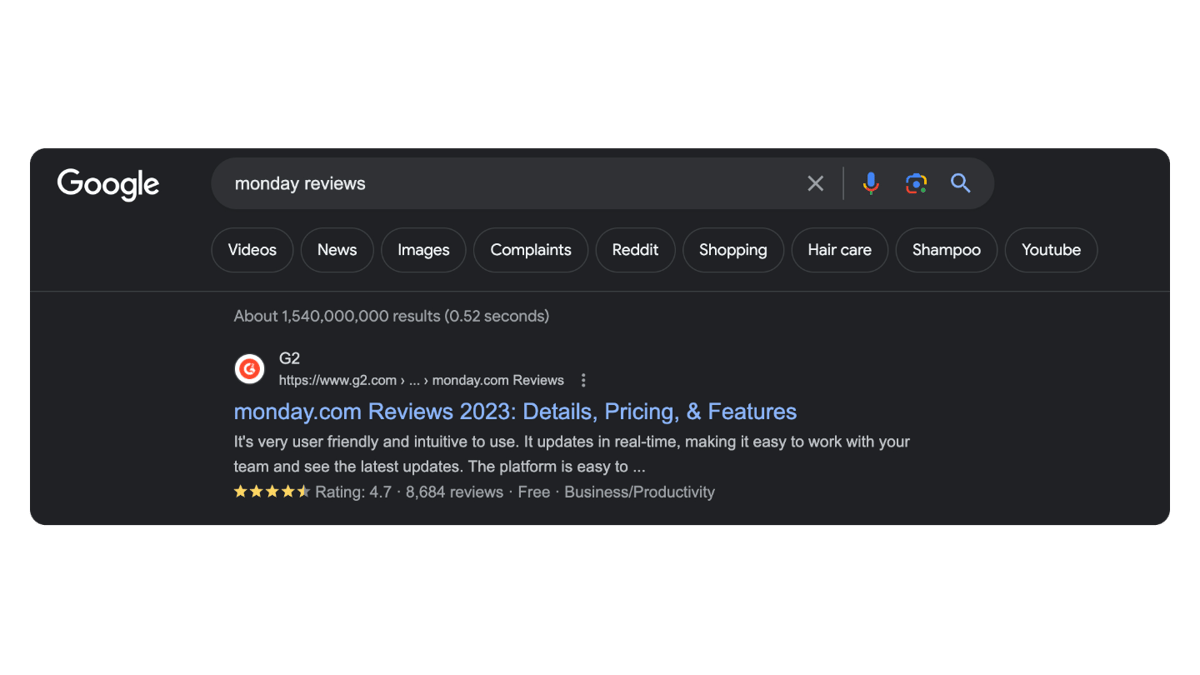The width and height of the screenshot is (1200, 675).
Task: Click the star rating of the G2 result
Action: tap(272, 492)
